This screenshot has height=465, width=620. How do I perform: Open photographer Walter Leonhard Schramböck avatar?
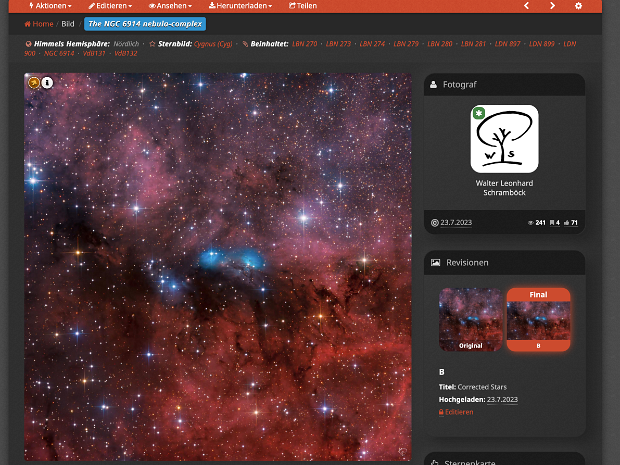click(x=504, y=139)
